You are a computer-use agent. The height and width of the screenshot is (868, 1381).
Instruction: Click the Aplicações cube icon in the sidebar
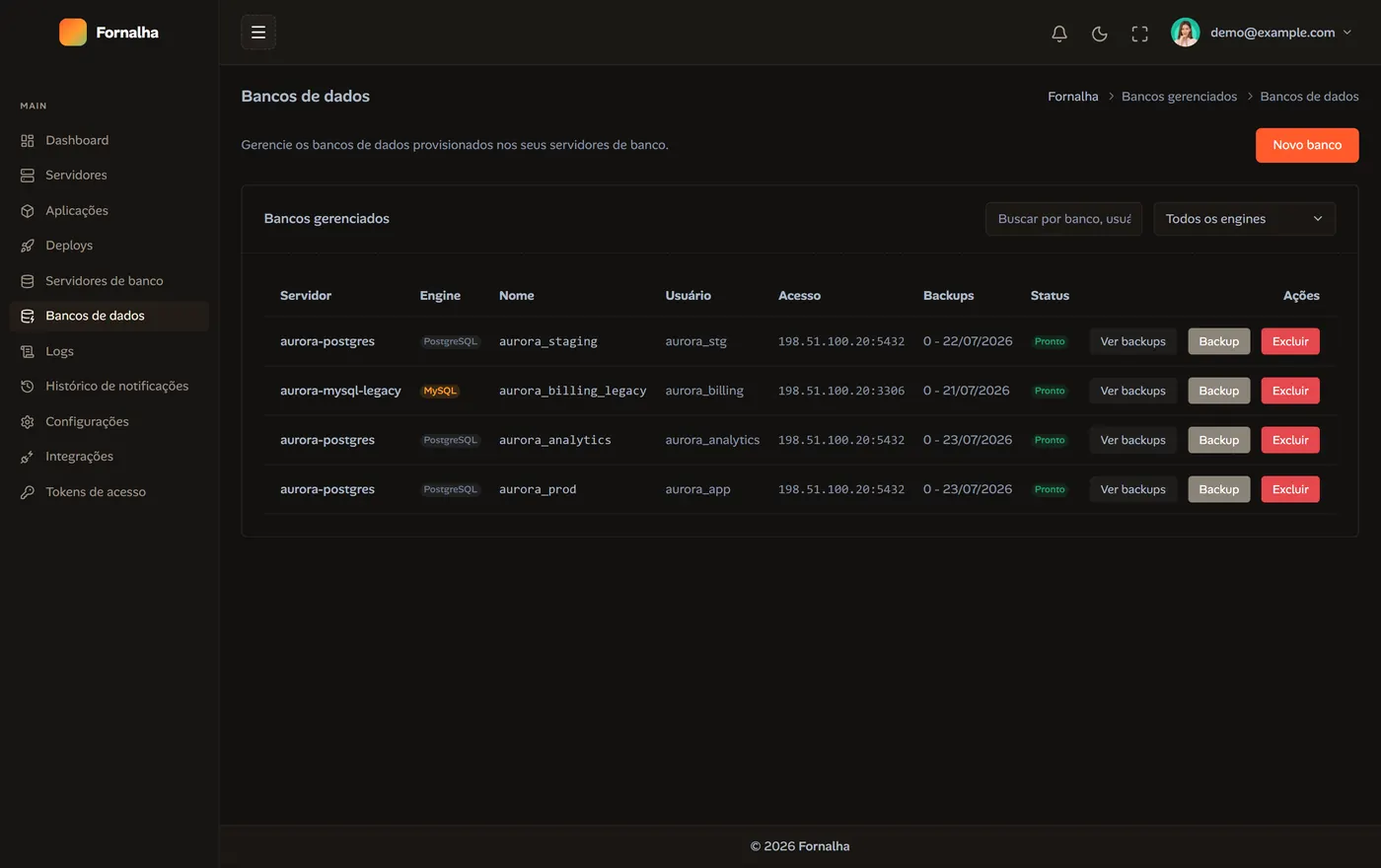[x=28, y=211]
